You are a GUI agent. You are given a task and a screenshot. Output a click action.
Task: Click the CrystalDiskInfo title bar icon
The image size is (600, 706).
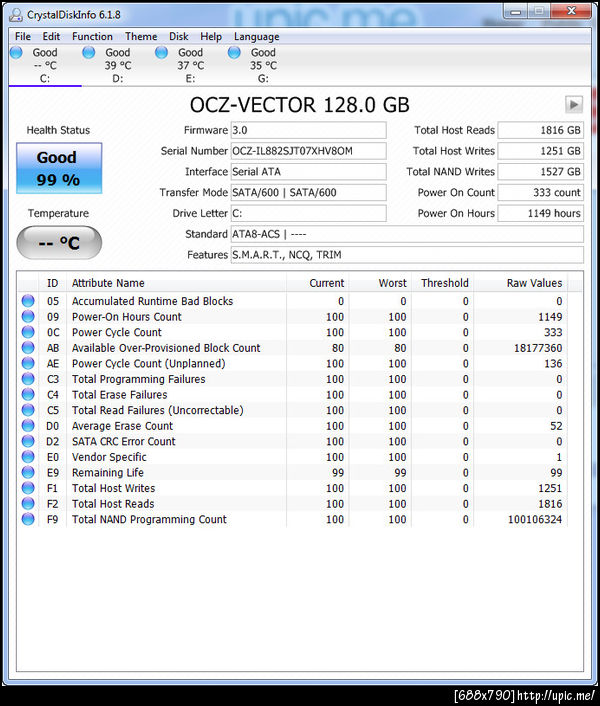pyautogui.click(x=16, y=15)
